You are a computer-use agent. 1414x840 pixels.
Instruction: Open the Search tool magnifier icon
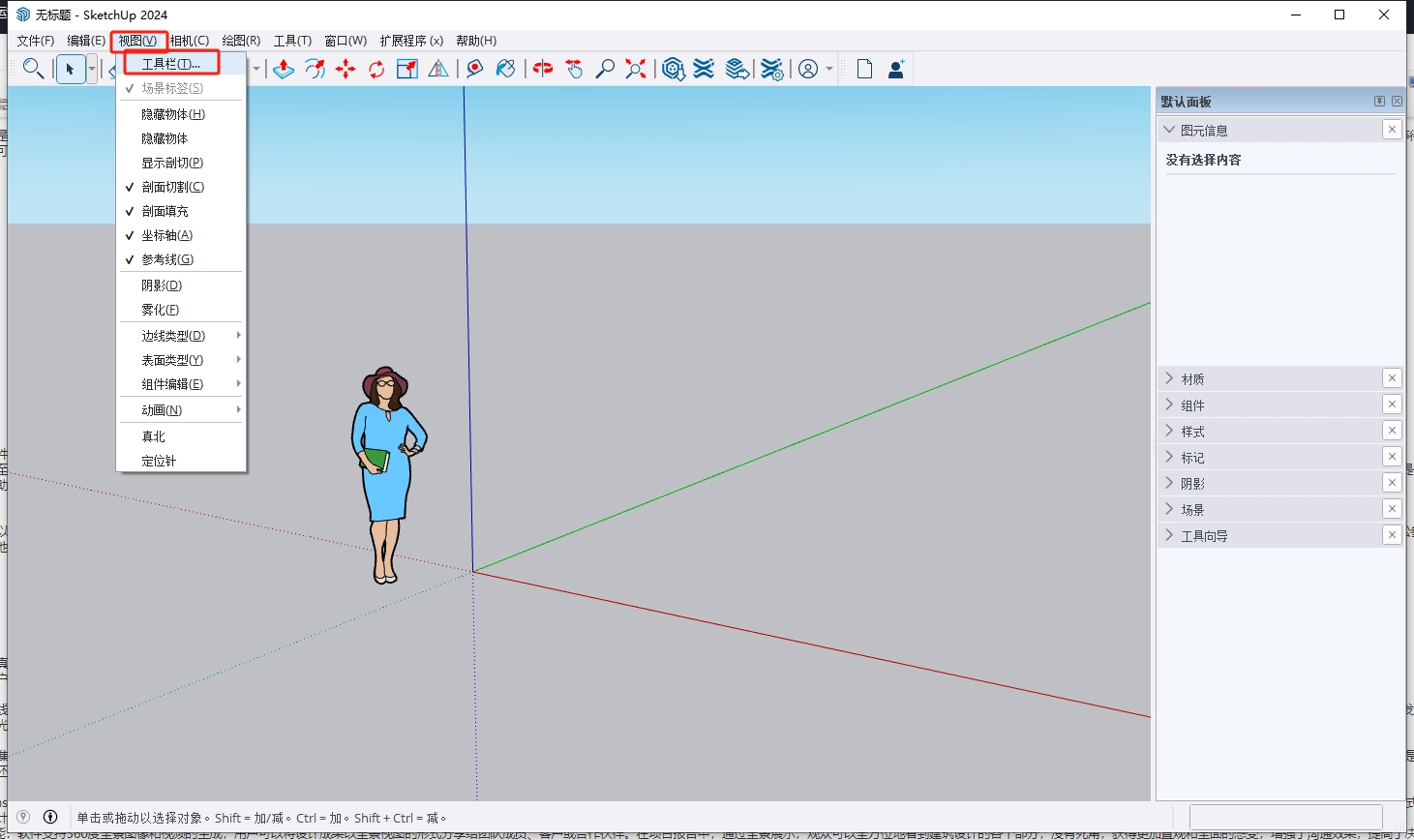pos(33,69)
